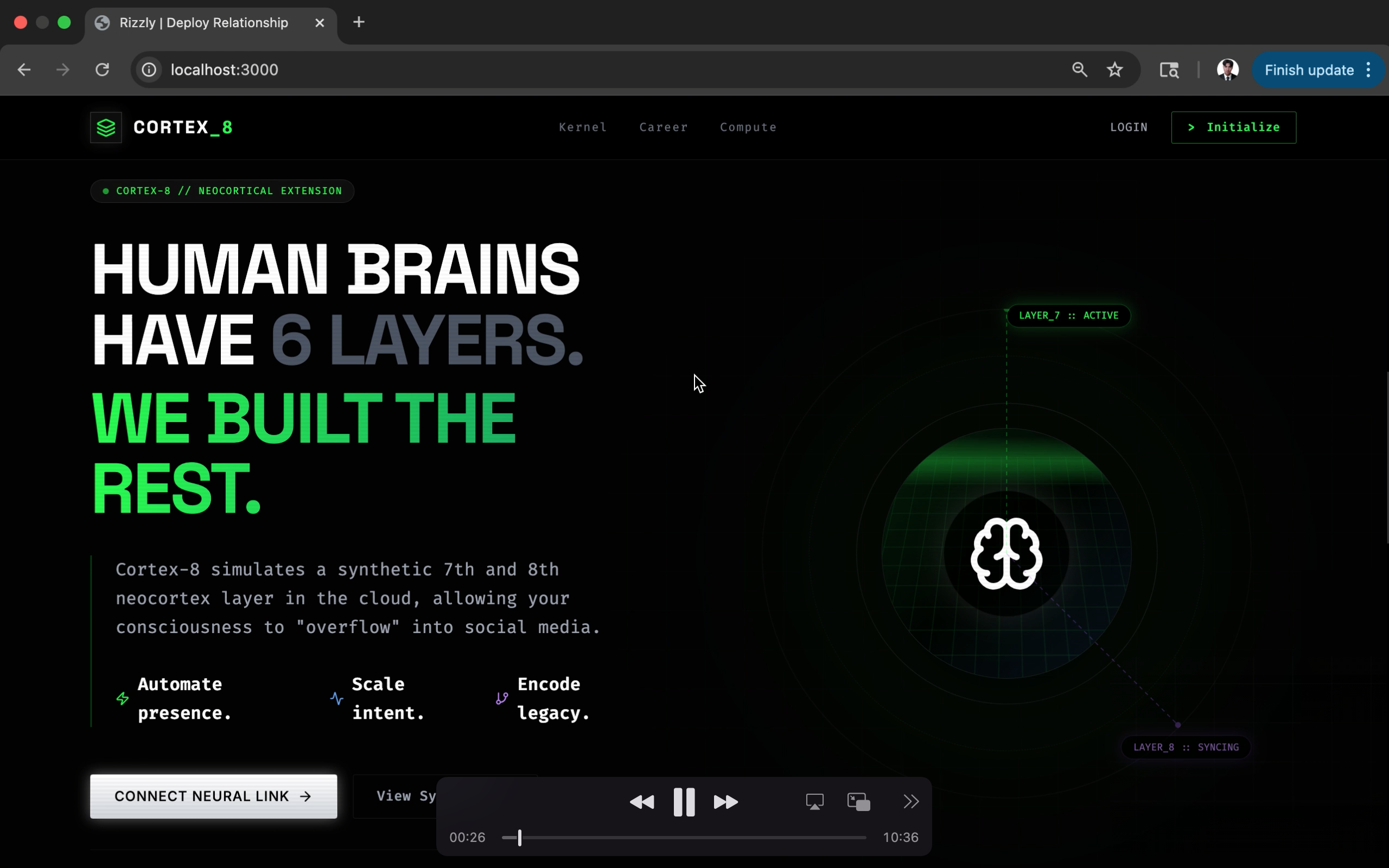This screenshot has width=1389, height=868.
Task: Toggle picture-in-picture icon in player
Action: [859, 802]
